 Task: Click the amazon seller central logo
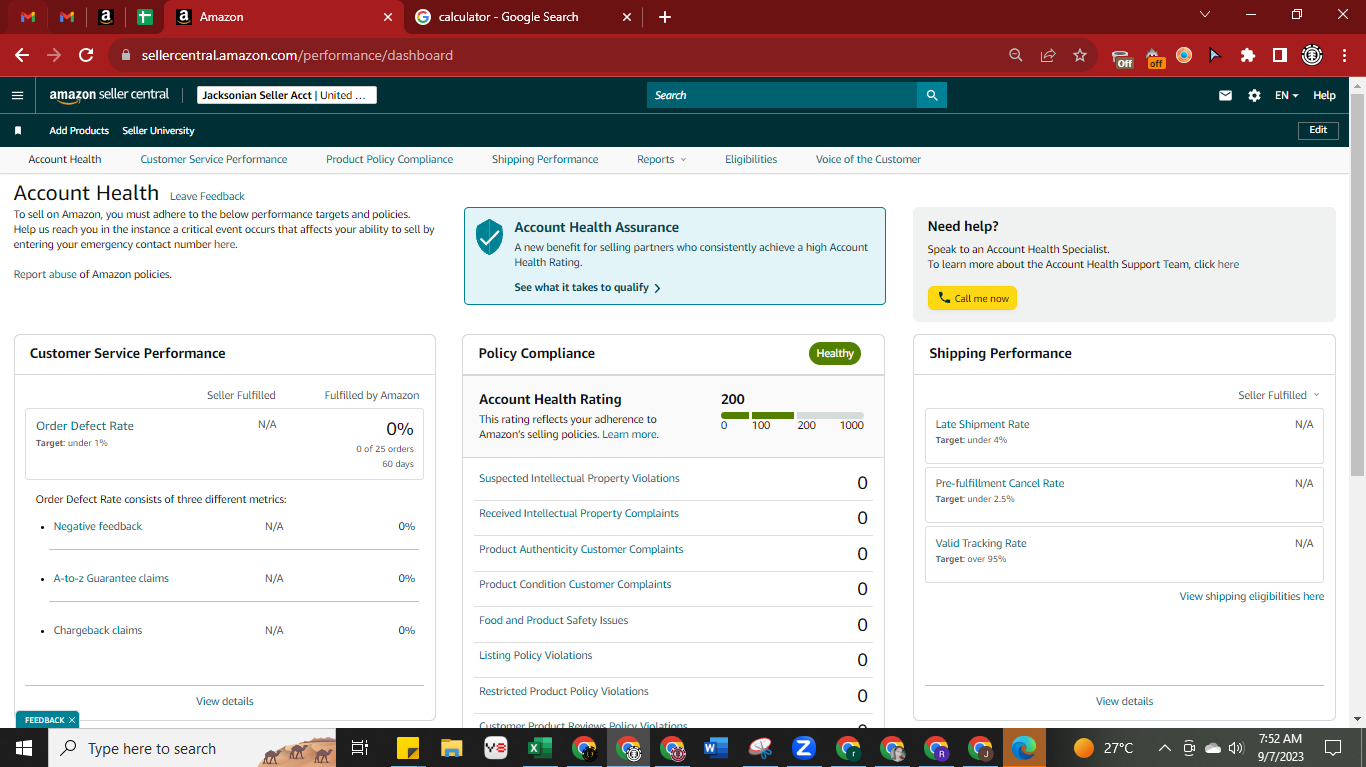[109, 95]
